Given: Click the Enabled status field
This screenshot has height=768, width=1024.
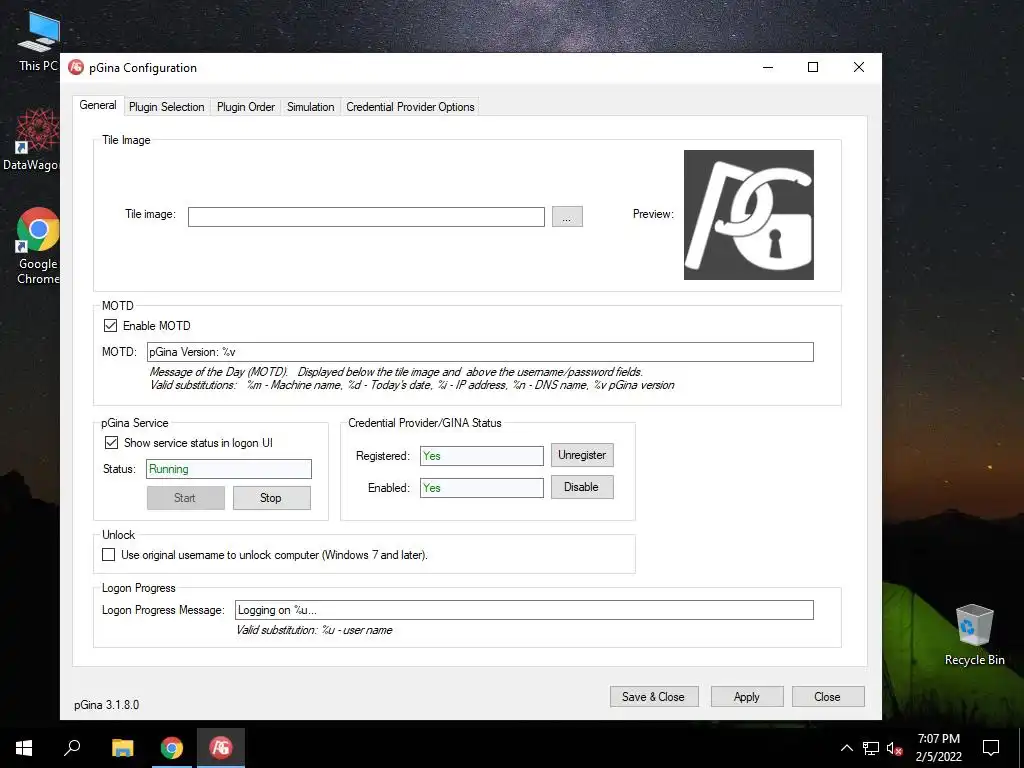Looking at the screenshot, I should point(481,488).
